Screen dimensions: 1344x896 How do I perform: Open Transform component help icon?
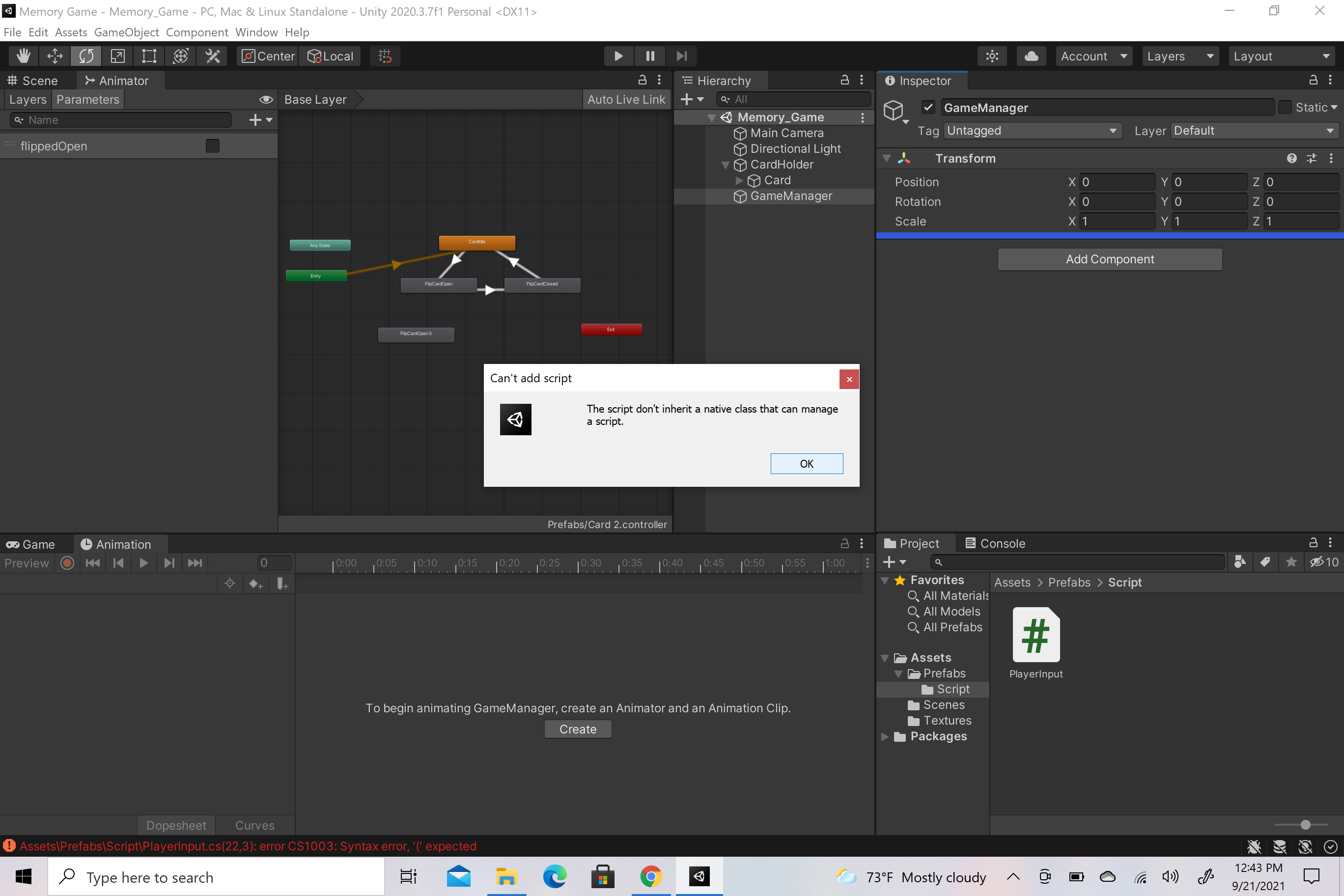(x=1291, y=158)
